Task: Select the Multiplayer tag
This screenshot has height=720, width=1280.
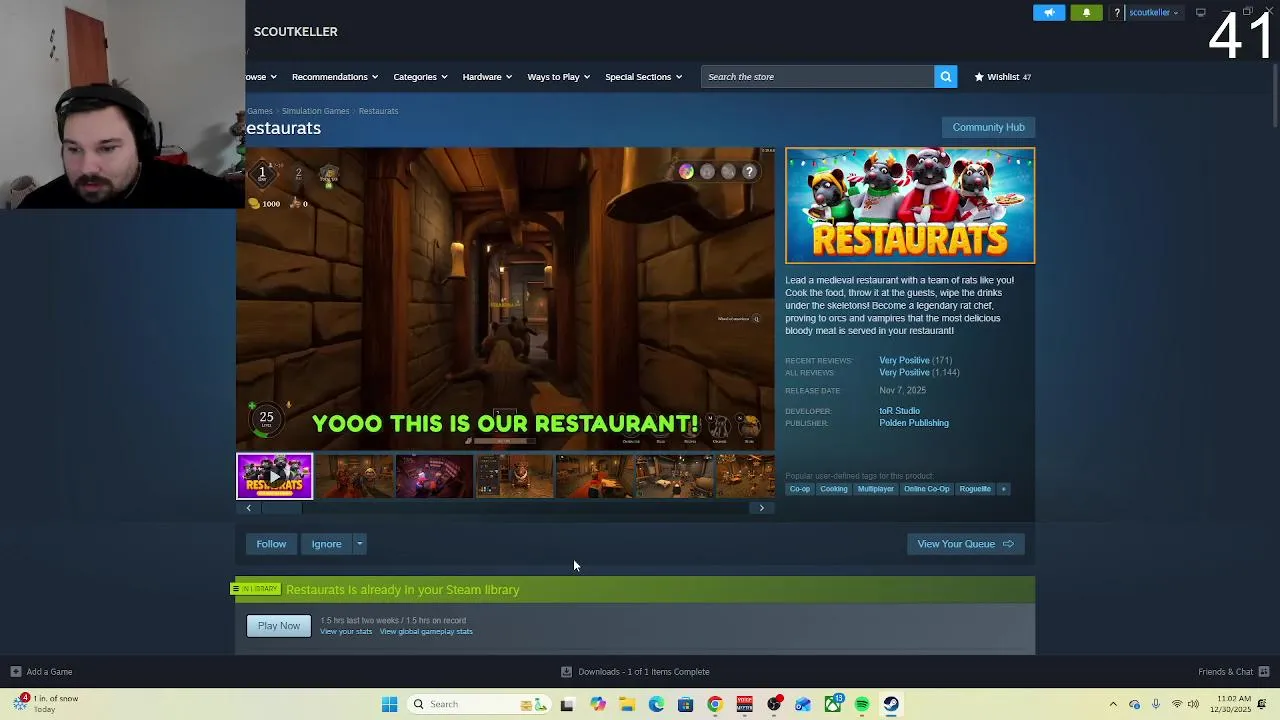Action: tap(875, 489)
